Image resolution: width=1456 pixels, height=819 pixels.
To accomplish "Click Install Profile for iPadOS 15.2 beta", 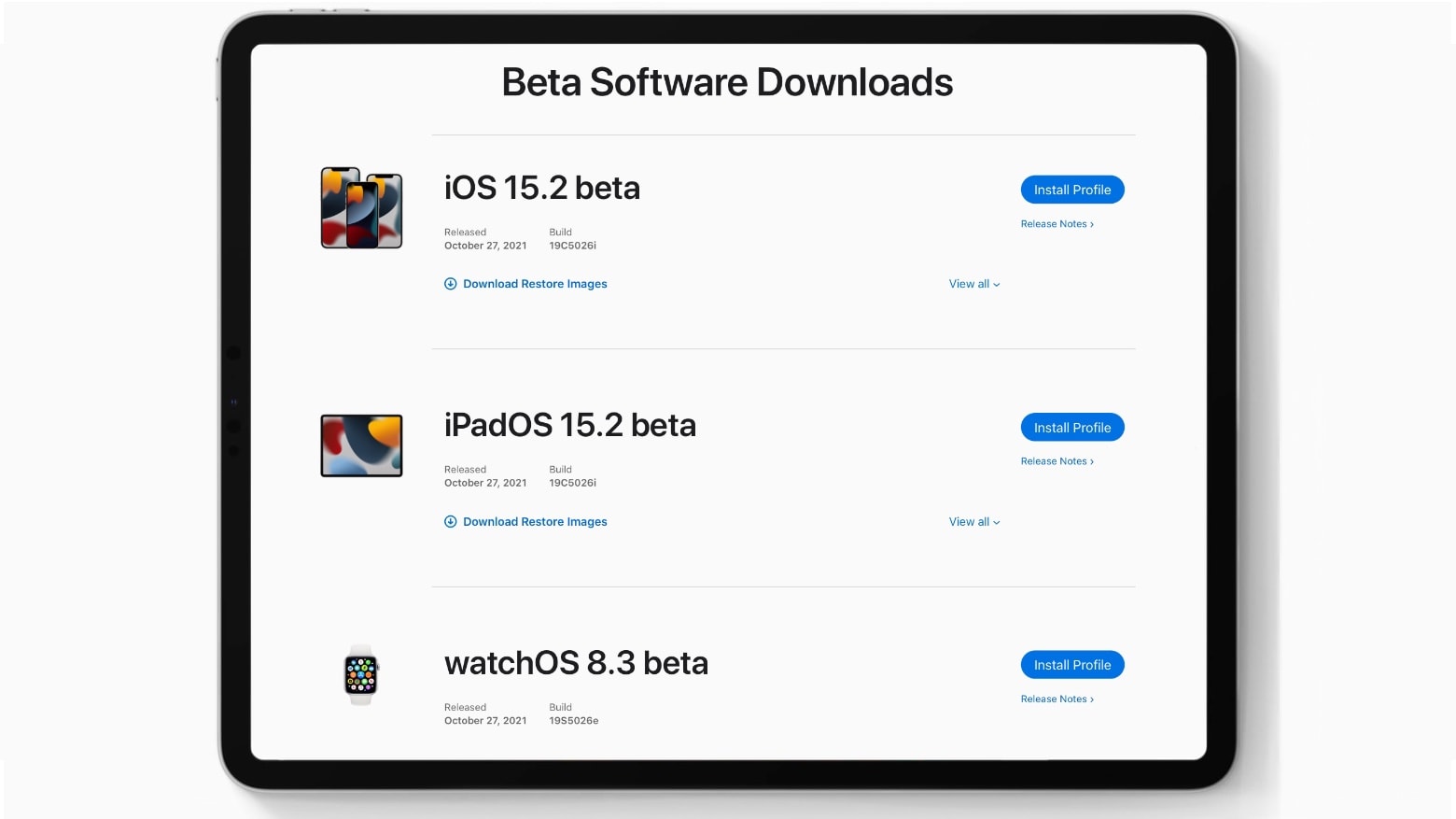I will click(1071, 427).
